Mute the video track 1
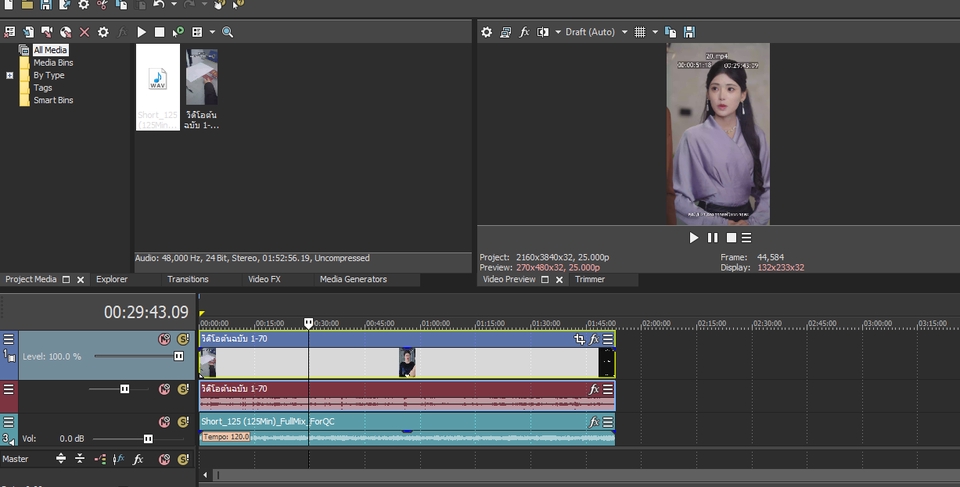Image resolution: width=960 pixels, height=487 pixels. [164, 340]
